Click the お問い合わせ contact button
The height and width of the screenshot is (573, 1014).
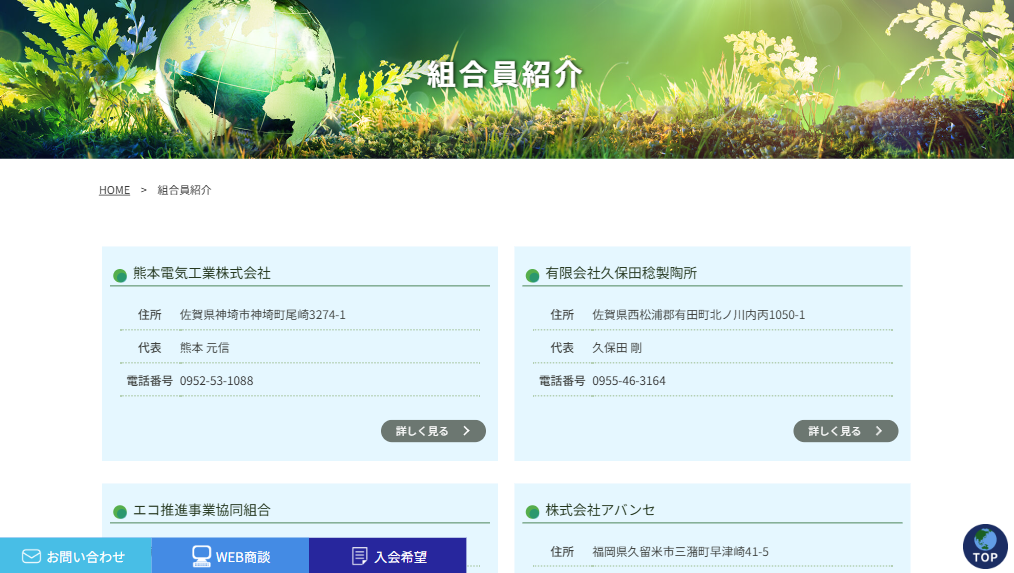click(x=76, y=556)
